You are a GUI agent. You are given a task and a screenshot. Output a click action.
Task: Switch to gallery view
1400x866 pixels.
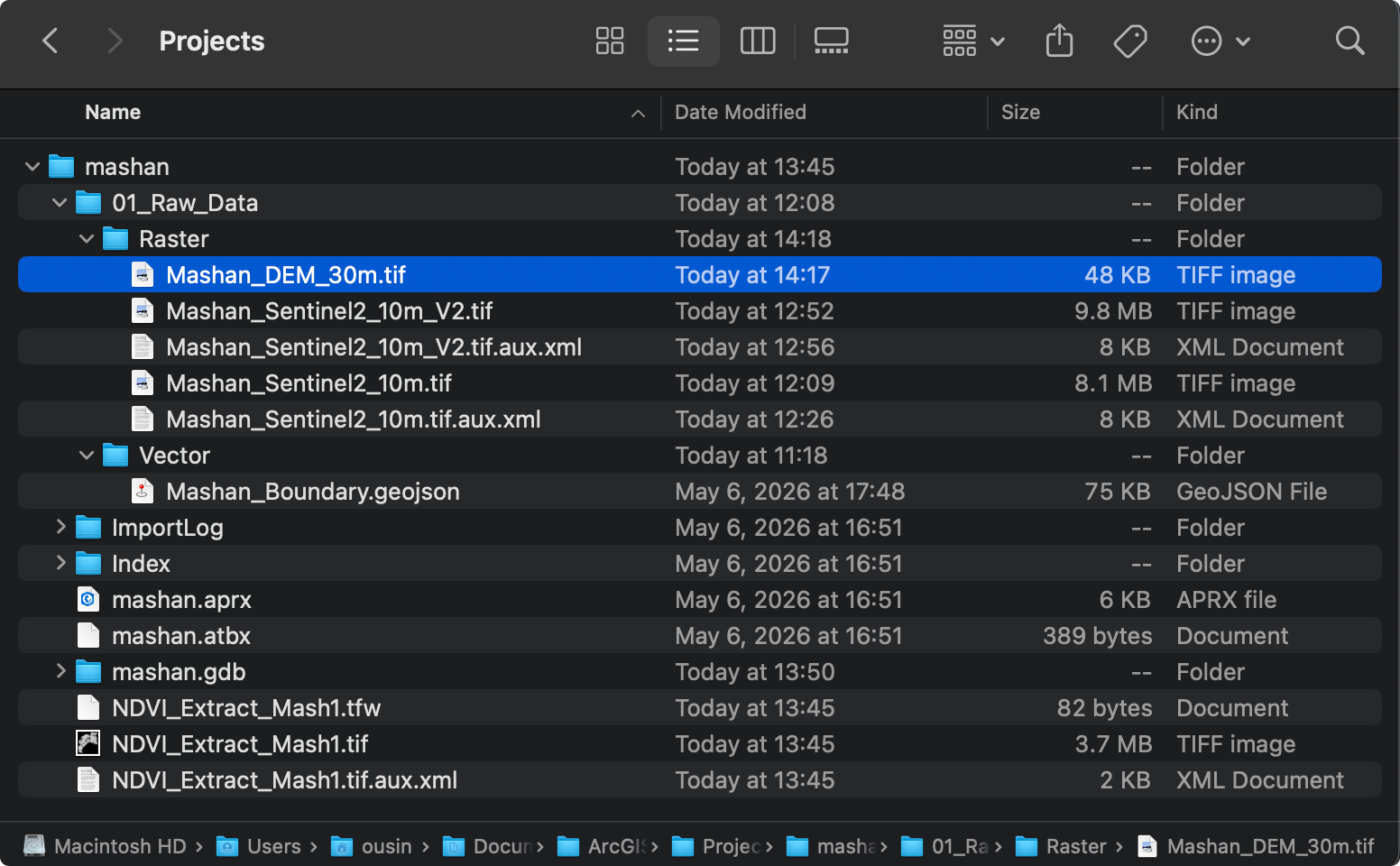click(831, 41)
